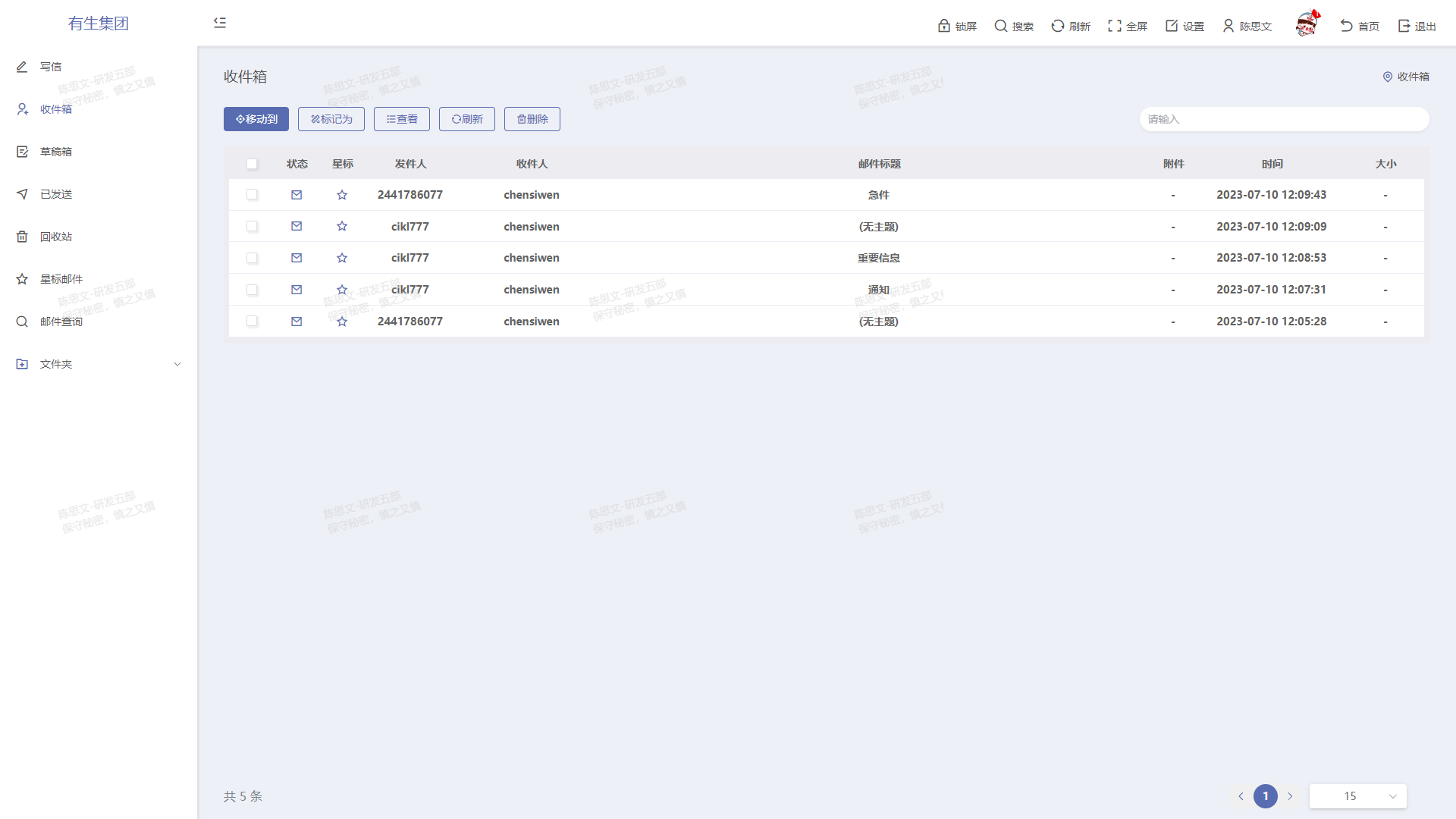Select checkbox of the 2023-07-10 12:05:28 email
This screenshot has height=819, width=1456.
252,322
